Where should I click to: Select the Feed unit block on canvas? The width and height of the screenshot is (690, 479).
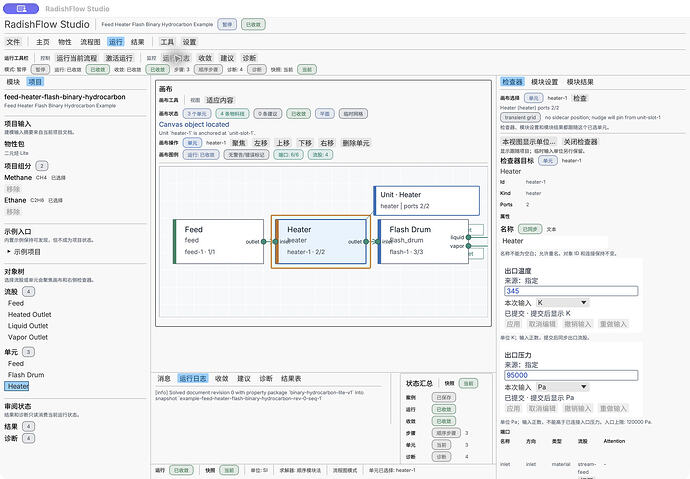pyautogui.click(x=219, y=241)
